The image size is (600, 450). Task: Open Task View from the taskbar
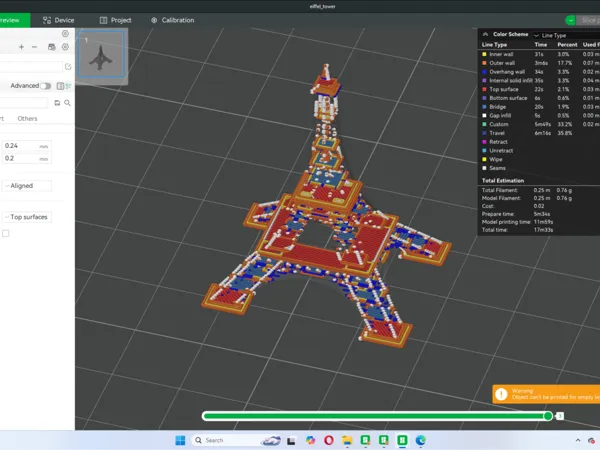tap(291, 440)
